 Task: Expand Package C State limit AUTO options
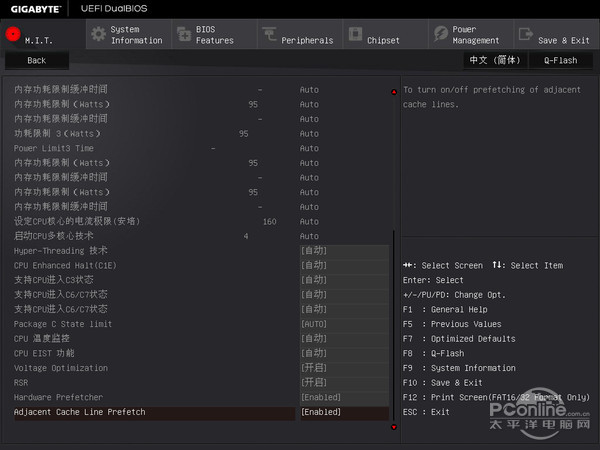(x=343, y=324)
